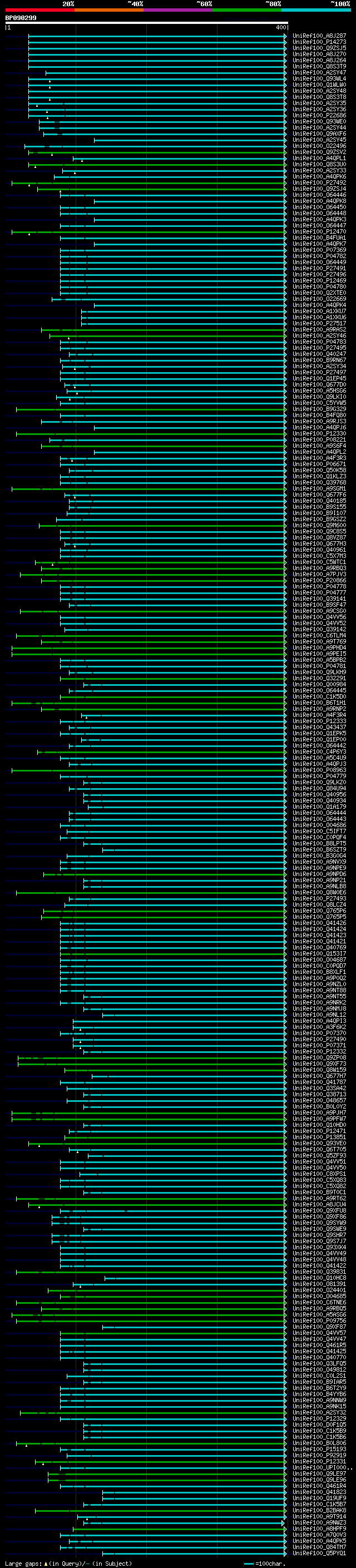Click the BP090299 query name label
Image resolution: width=356 pixels, height=1568 pixels.
coord(21,18)
